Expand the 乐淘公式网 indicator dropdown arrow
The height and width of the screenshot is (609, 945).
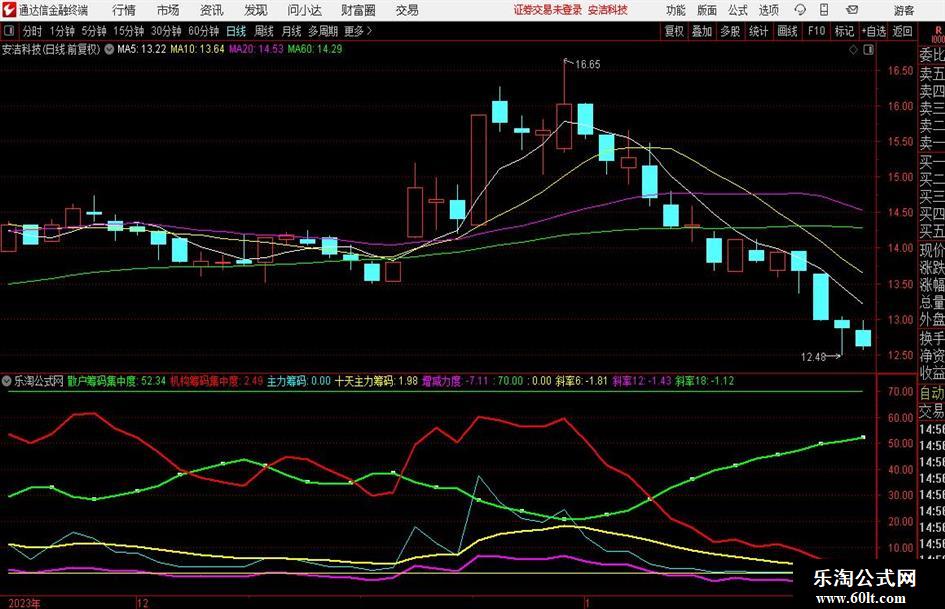[x=7, y=381]
